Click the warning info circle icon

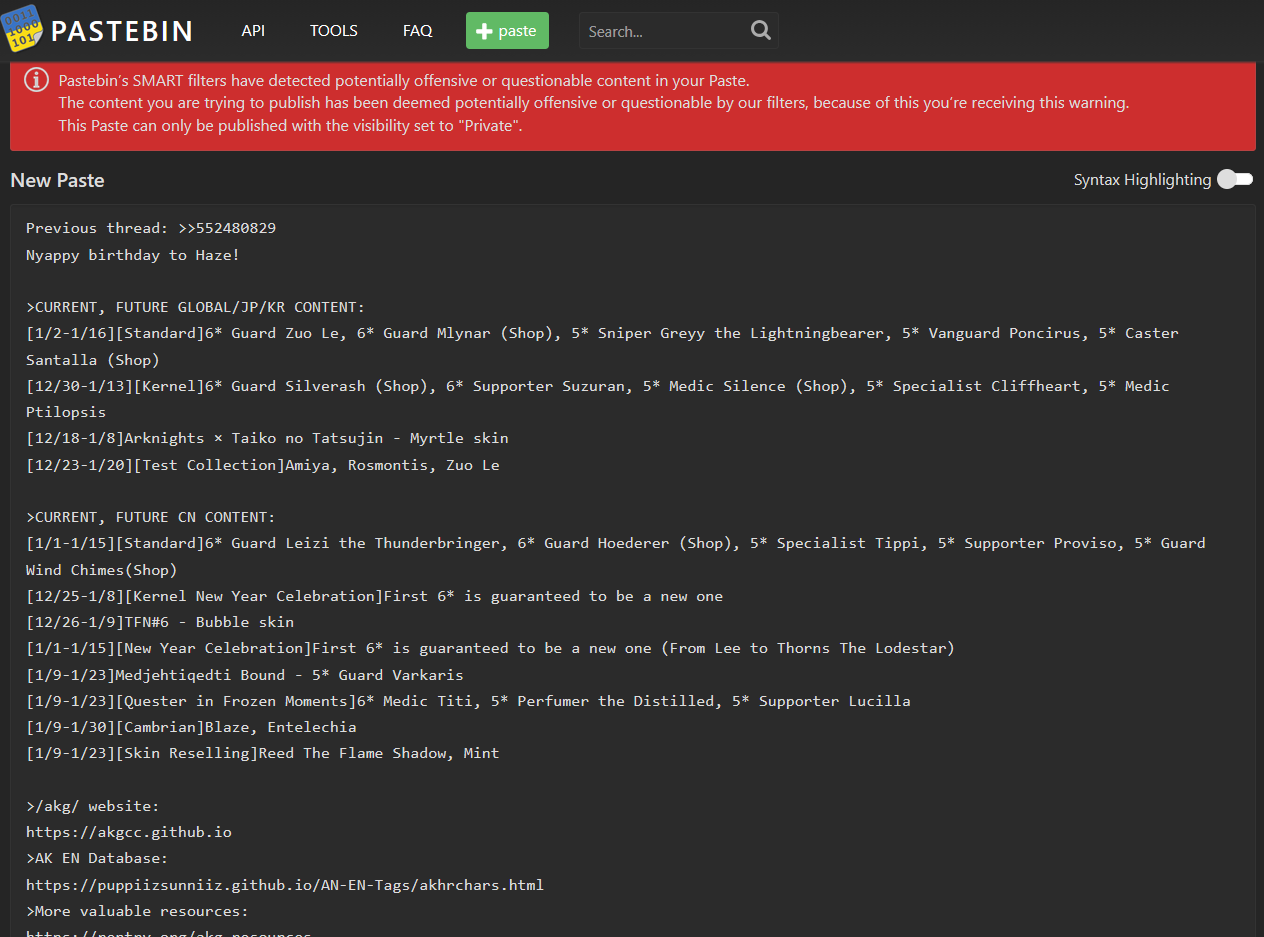(36, 79)
